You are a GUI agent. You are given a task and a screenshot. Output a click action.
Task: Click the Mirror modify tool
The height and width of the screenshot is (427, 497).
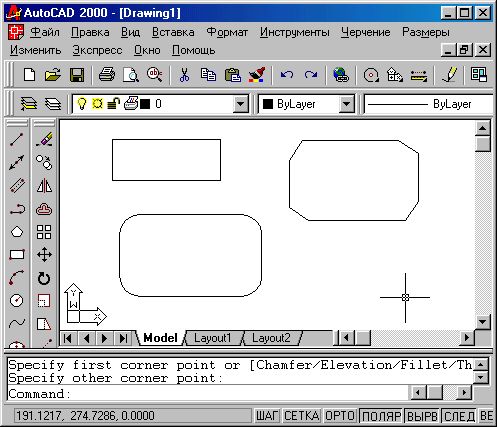click(44, 186)
